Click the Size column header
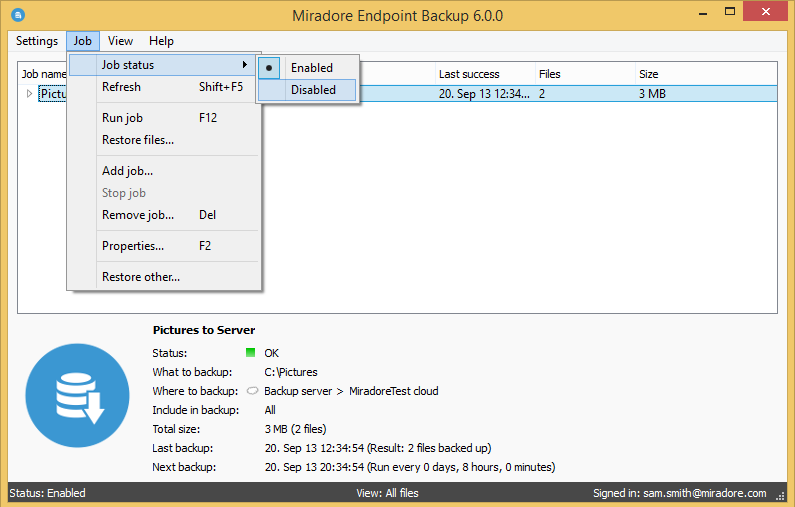The height and width of the screenshot is (507, 795). (x=706, y=74)
